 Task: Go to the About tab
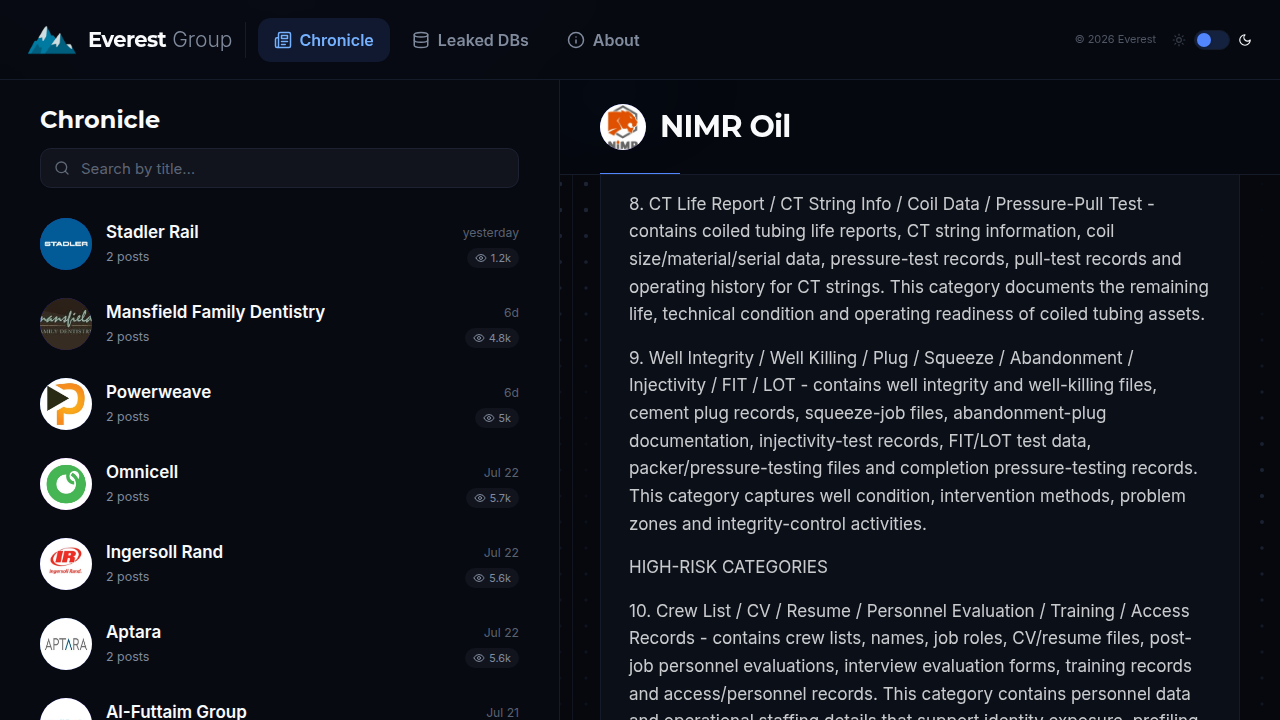pos(603,40)
